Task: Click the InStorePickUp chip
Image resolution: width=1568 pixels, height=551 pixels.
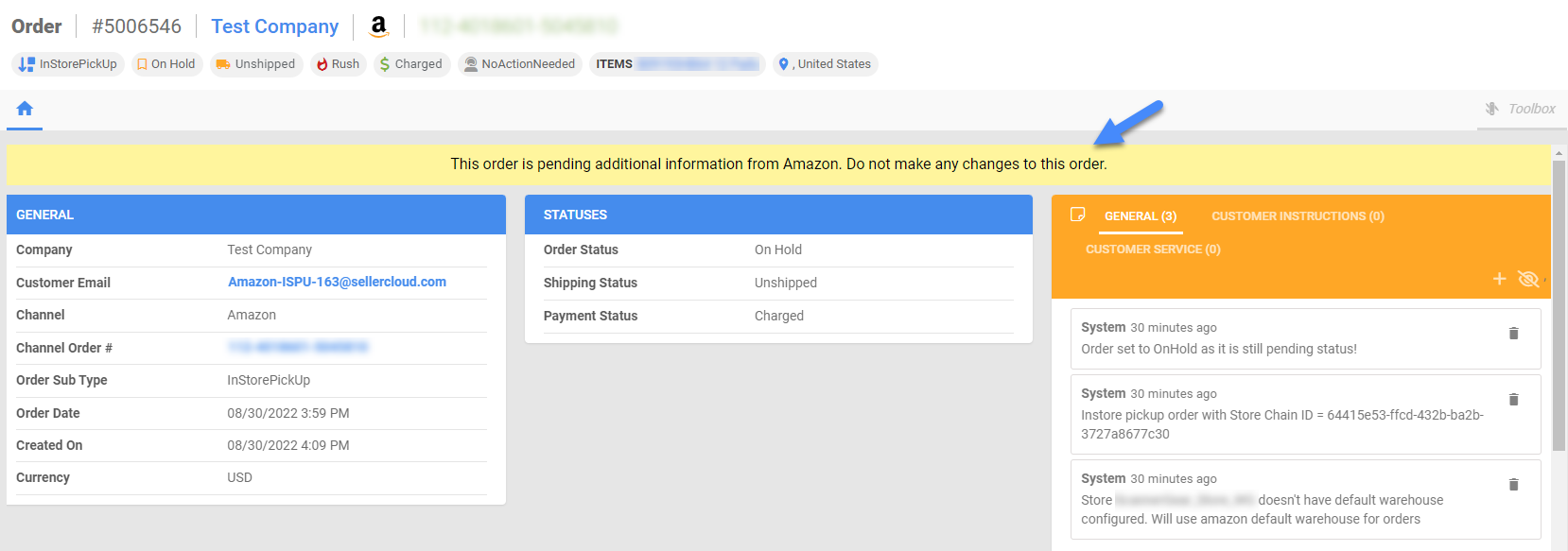Action: 68,64
